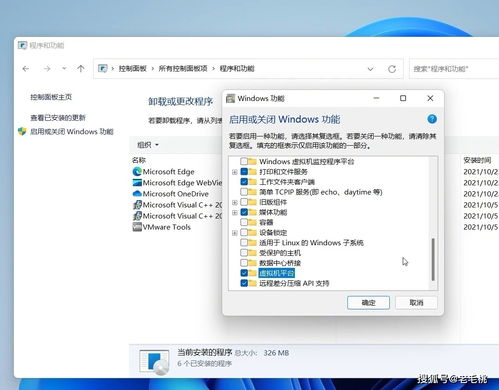The height and width of the screenshot is (390, 499).
Task: Click the 所有控制面板项 breadcrumb
Action: (x=183, y=69)
